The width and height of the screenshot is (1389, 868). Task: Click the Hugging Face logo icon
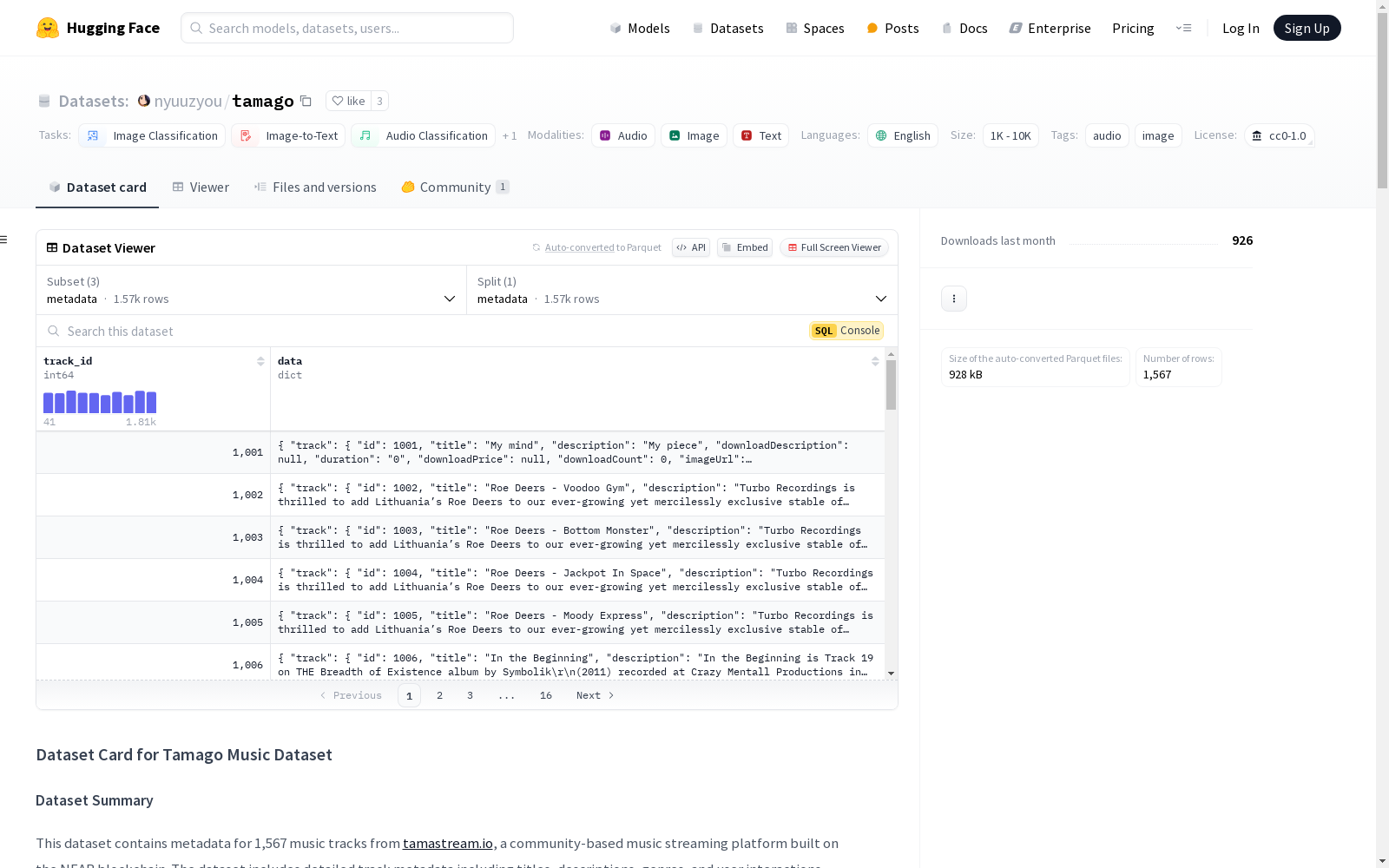48,28
